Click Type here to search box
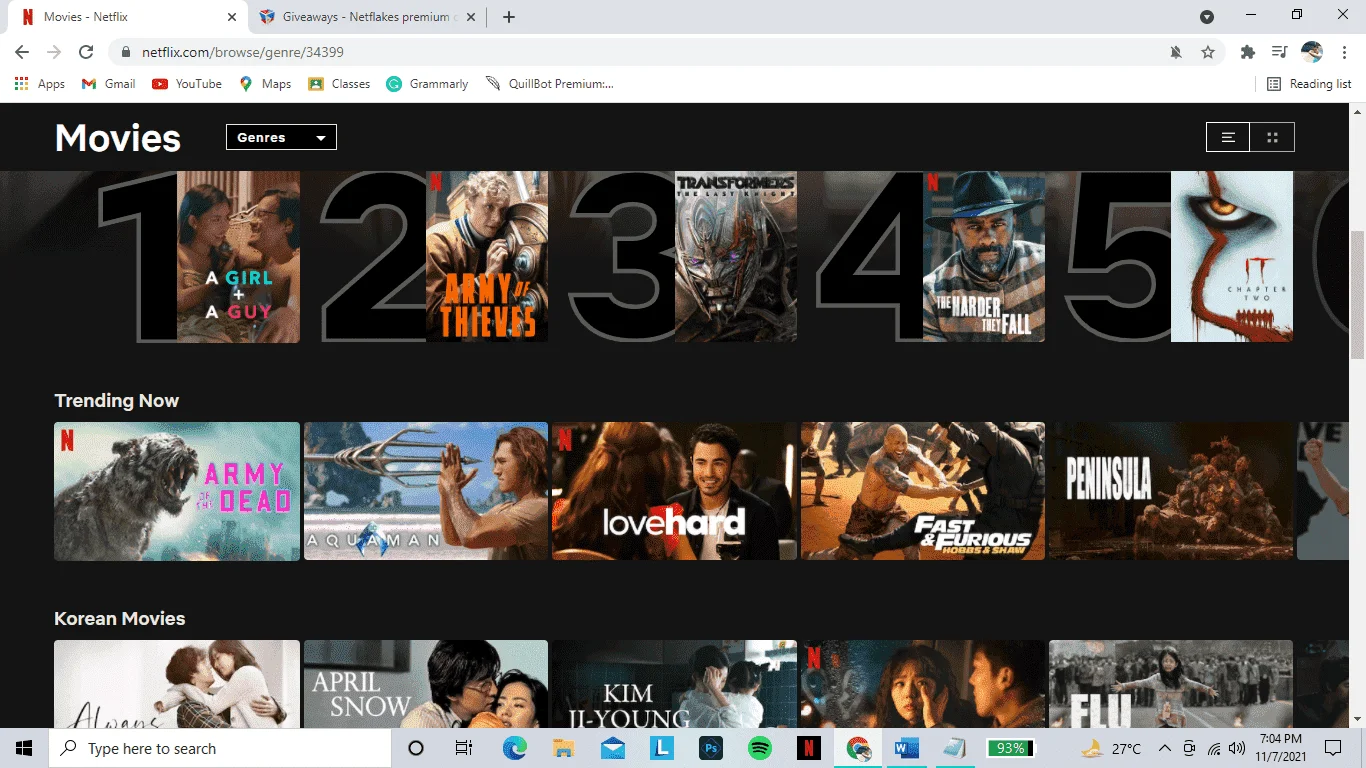The width and height of the screenshot is (1366, 768). (220, 748)
